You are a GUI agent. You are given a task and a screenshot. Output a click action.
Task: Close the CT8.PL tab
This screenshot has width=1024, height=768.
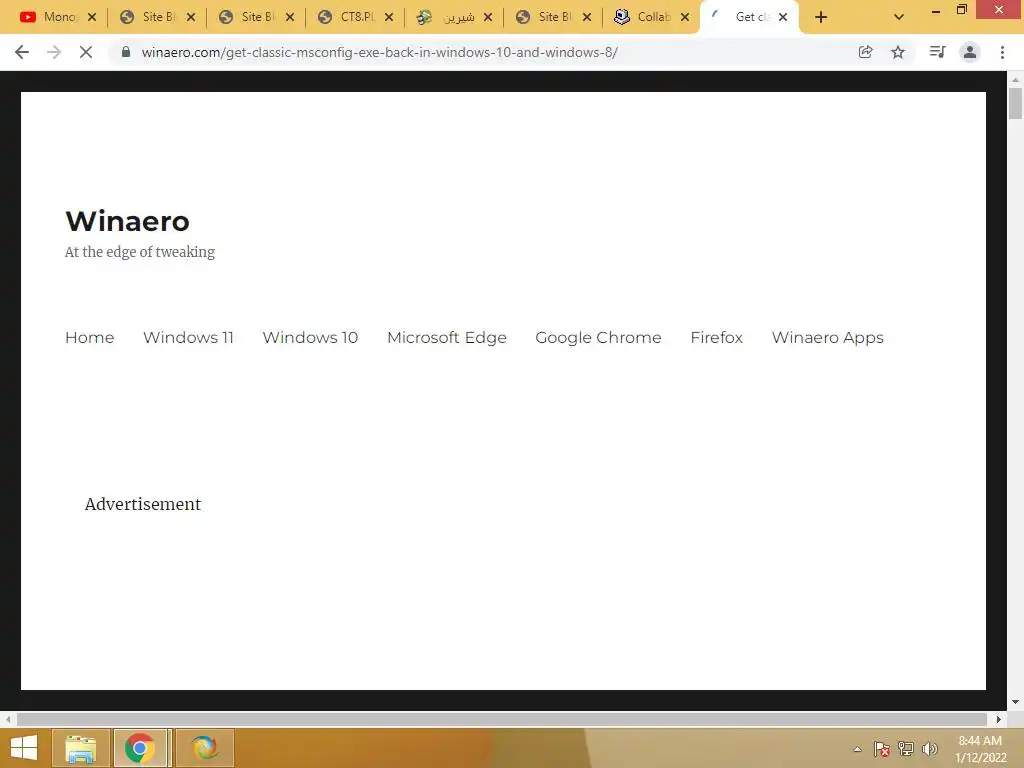click(x=389, y=17)
